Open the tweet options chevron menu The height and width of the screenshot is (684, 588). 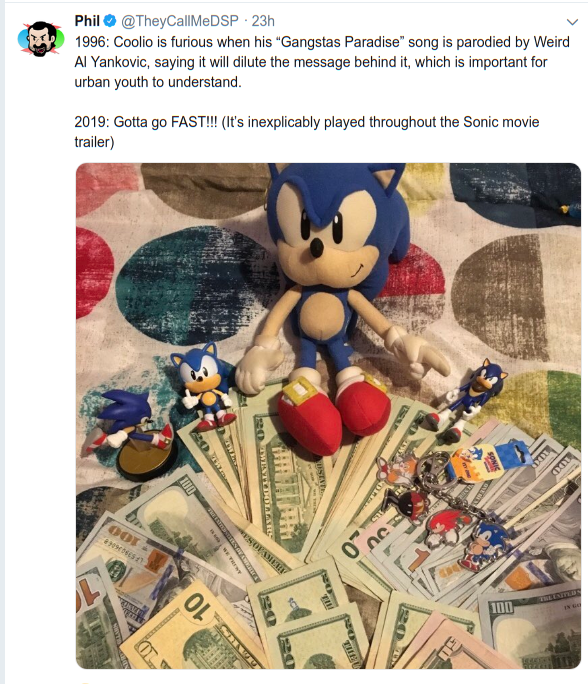click(x=572, y=22)
